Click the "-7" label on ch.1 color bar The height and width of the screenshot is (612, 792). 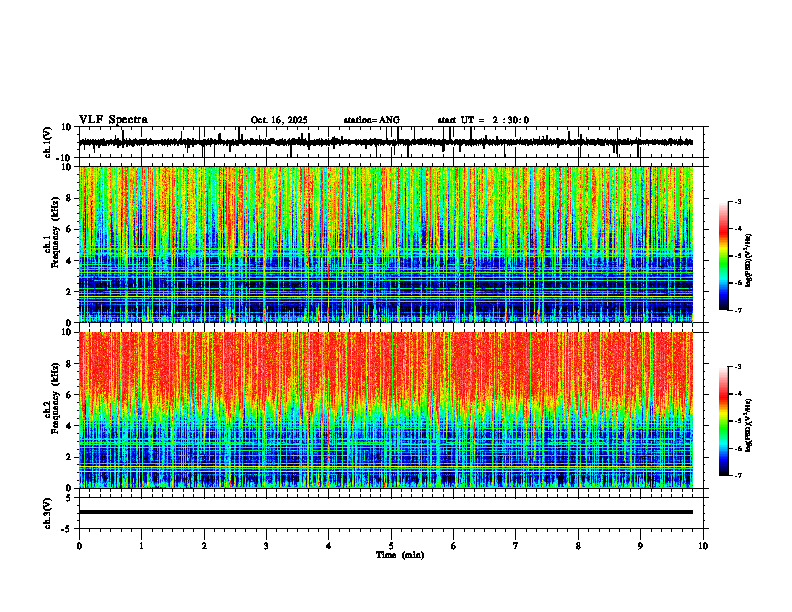pos(738,310)
